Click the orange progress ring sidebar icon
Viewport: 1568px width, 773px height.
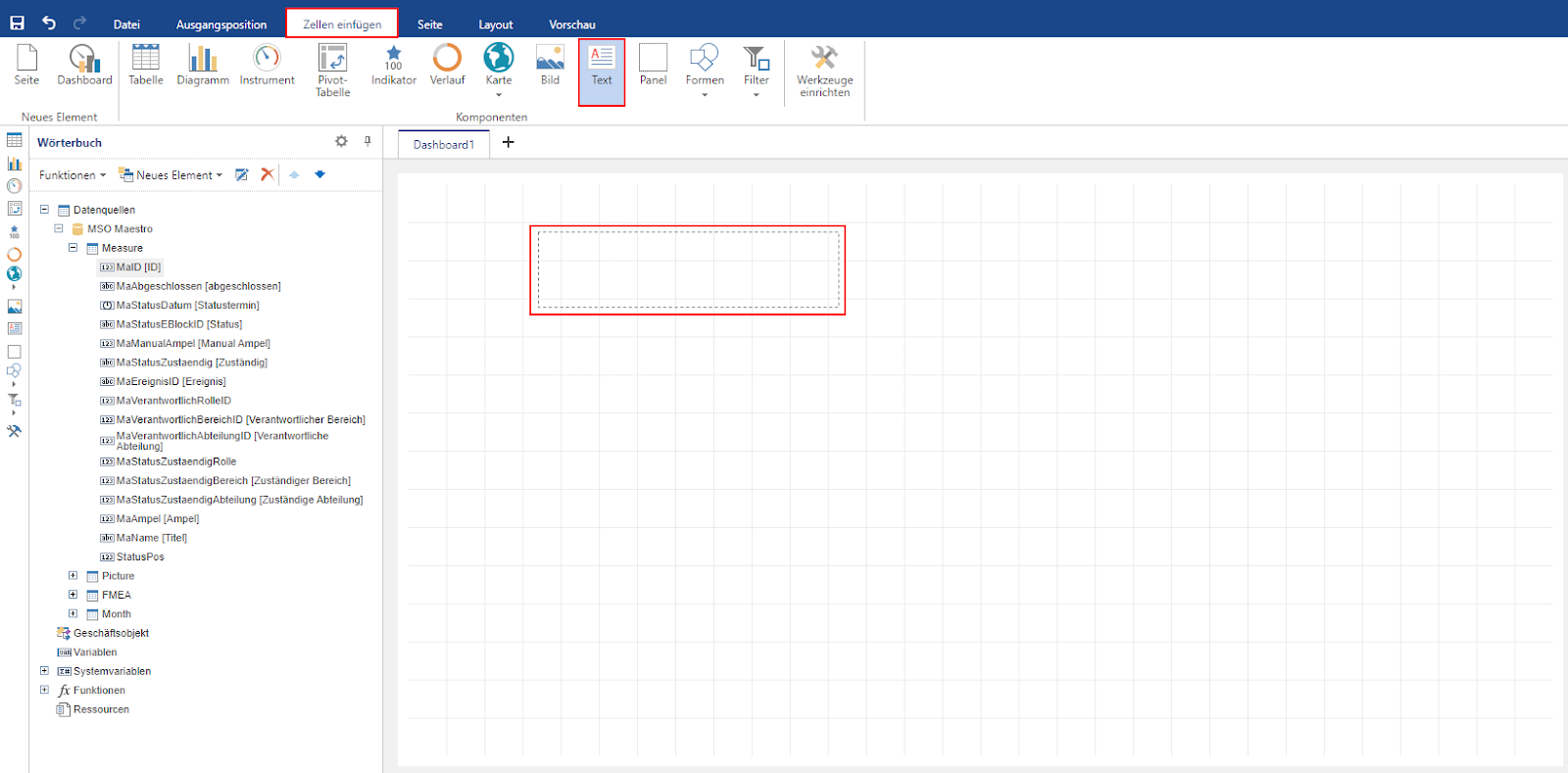pyautogui.click(x=14, y=255)
